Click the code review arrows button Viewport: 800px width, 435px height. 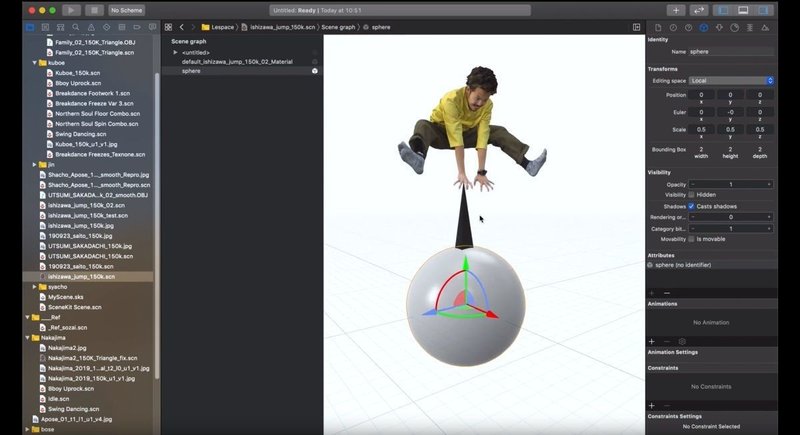[x=699, y=10]
